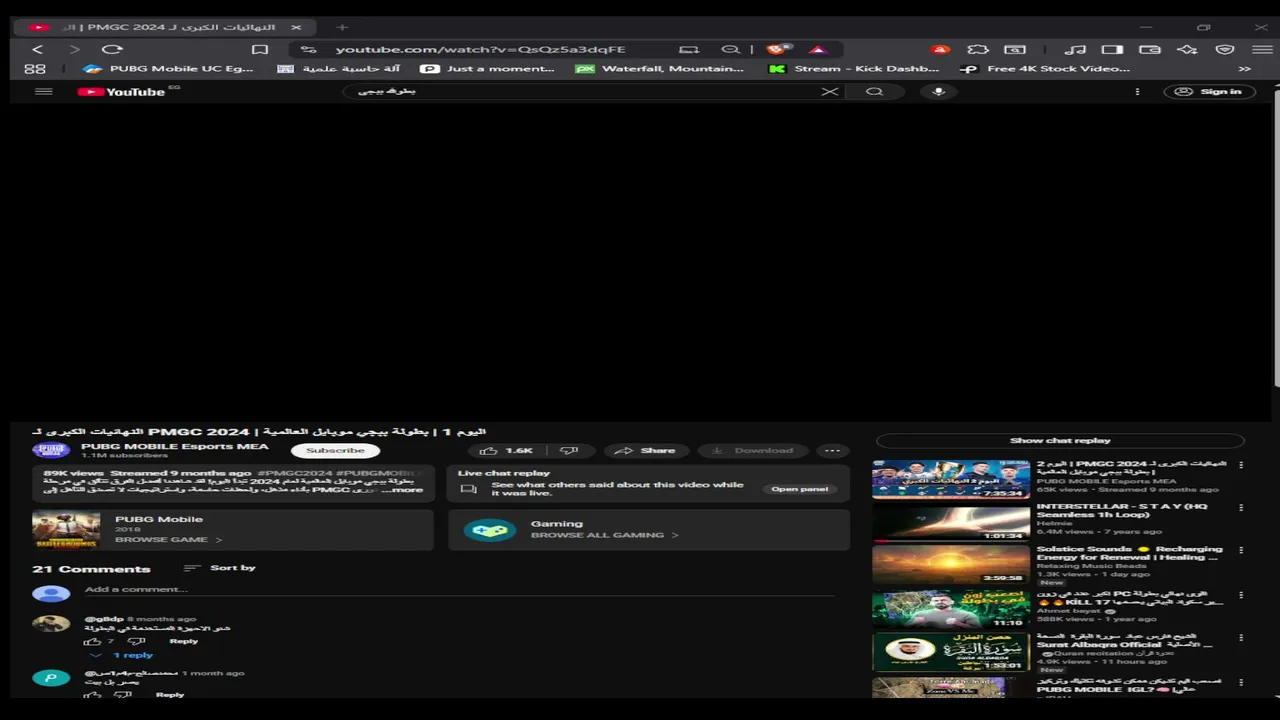Open more actions ellipsis under video
Viewport: 1280px width, 720px height.
(x=832, y=451)
